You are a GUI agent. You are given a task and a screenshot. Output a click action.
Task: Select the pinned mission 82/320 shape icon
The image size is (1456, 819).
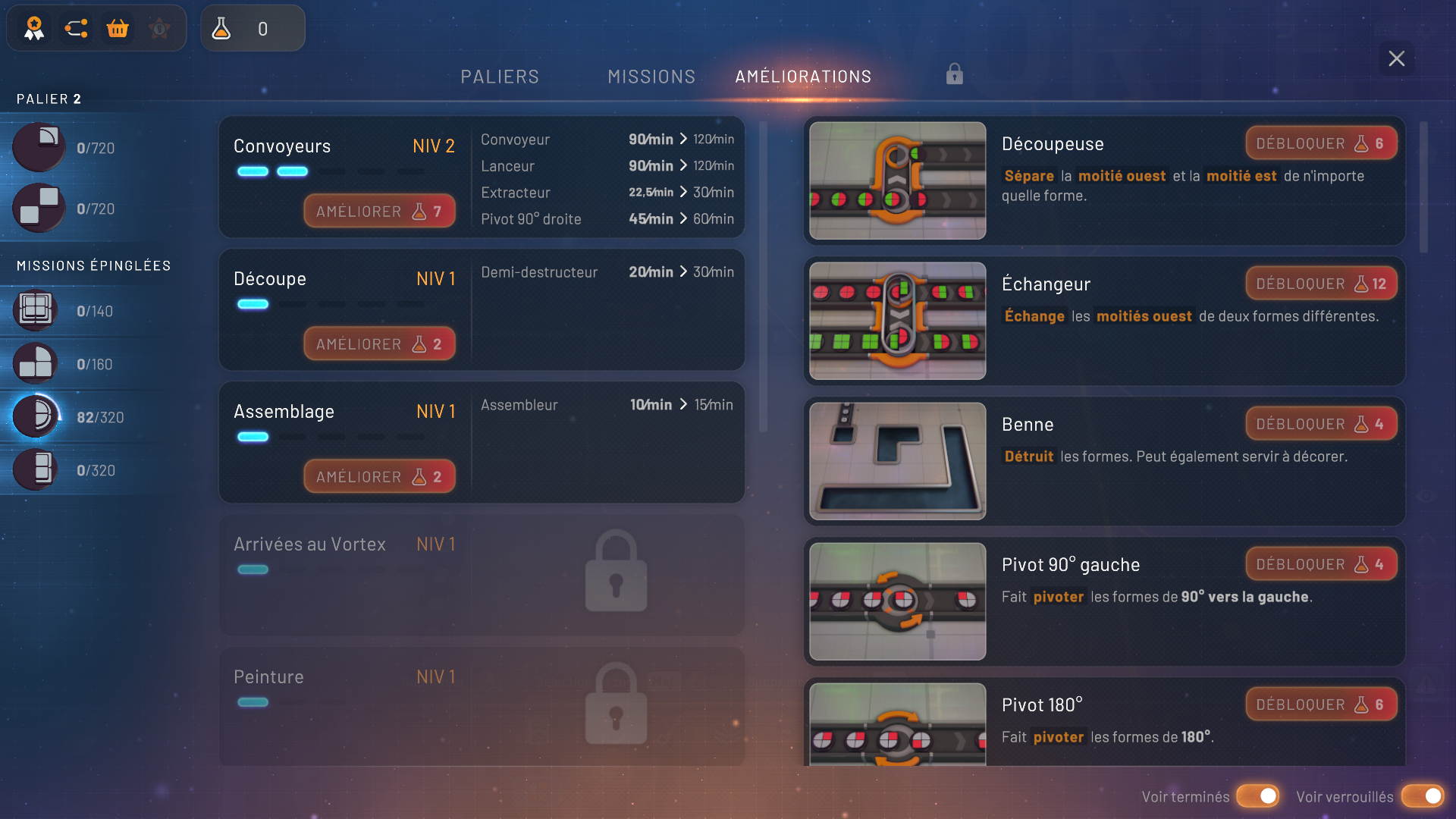pos(36,416)
